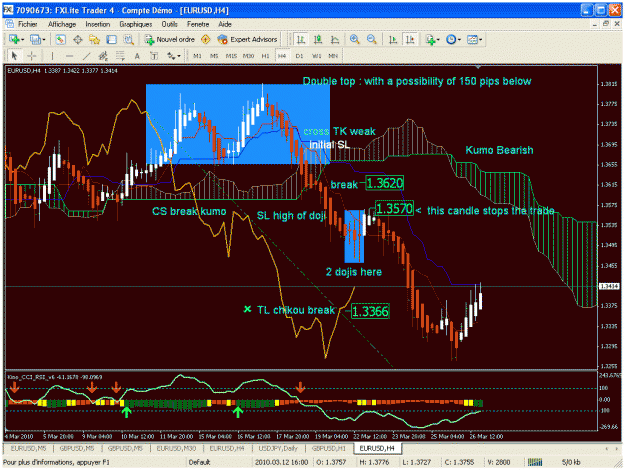Image resolution: width=625 pixels, height=470 pixels.
Task: Click the connection status bars icon
Action: point(535,462)
